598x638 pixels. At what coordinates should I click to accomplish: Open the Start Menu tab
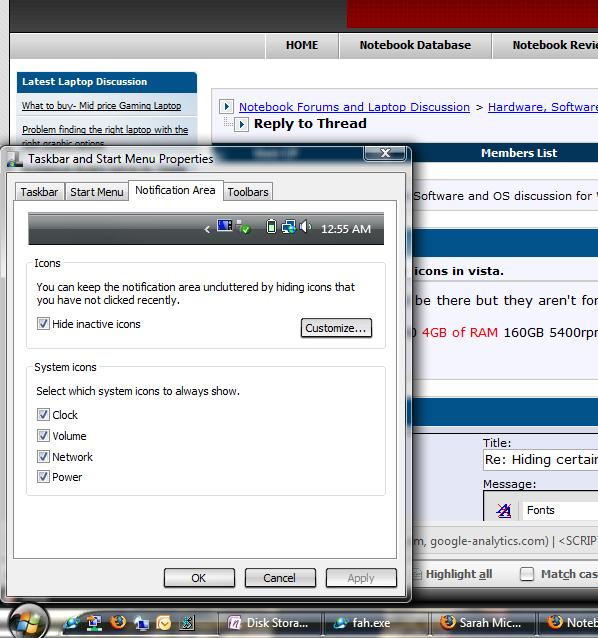tap(97, 192)
